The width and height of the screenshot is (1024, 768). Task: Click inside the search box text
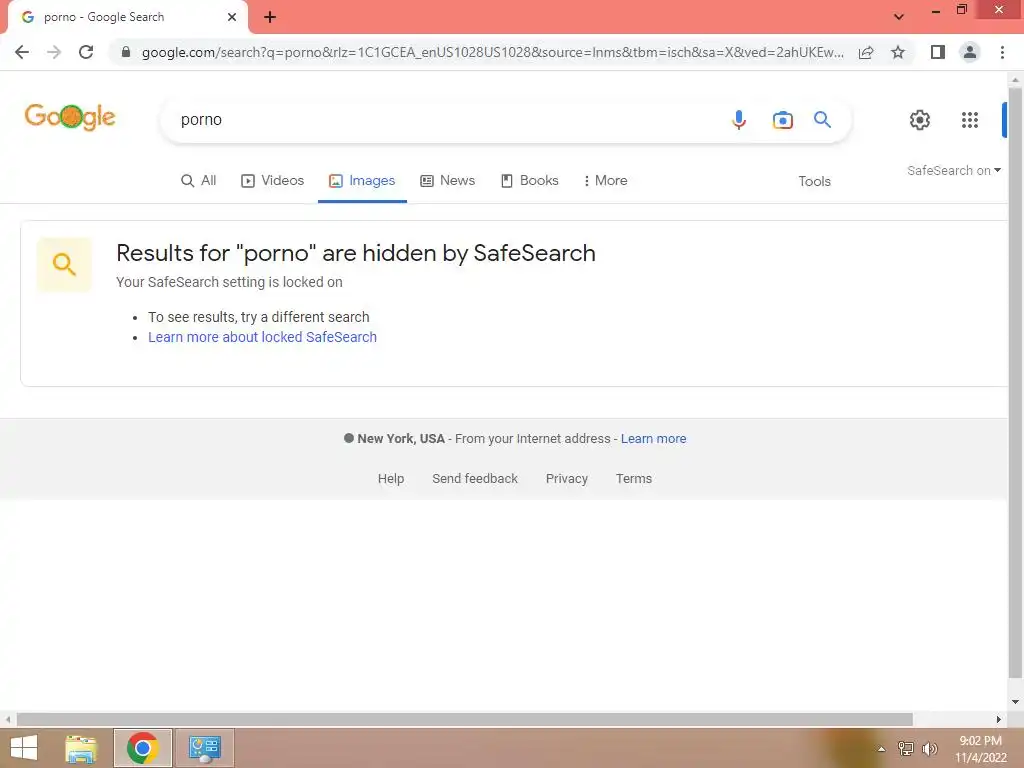(x=201, y=120)
